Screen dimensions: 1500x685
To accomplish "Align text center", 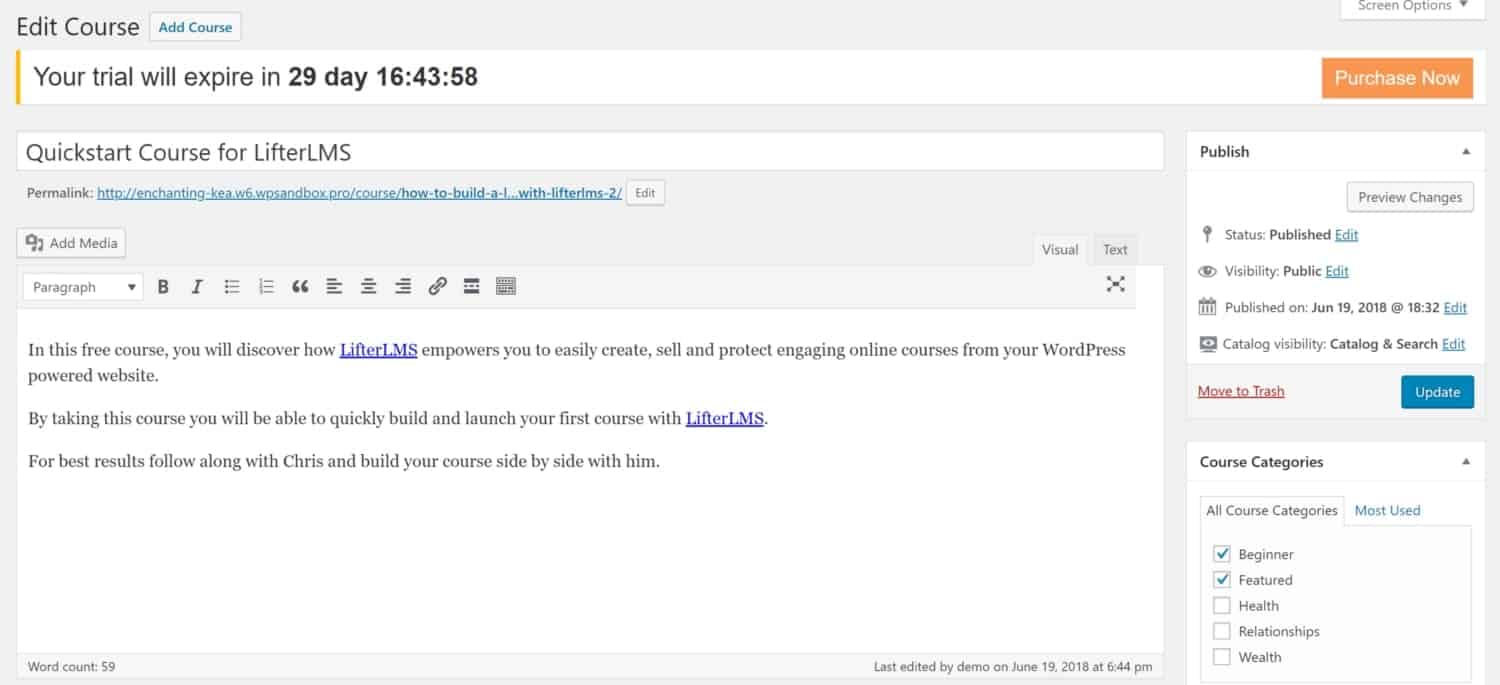I will tap(369, 287).
